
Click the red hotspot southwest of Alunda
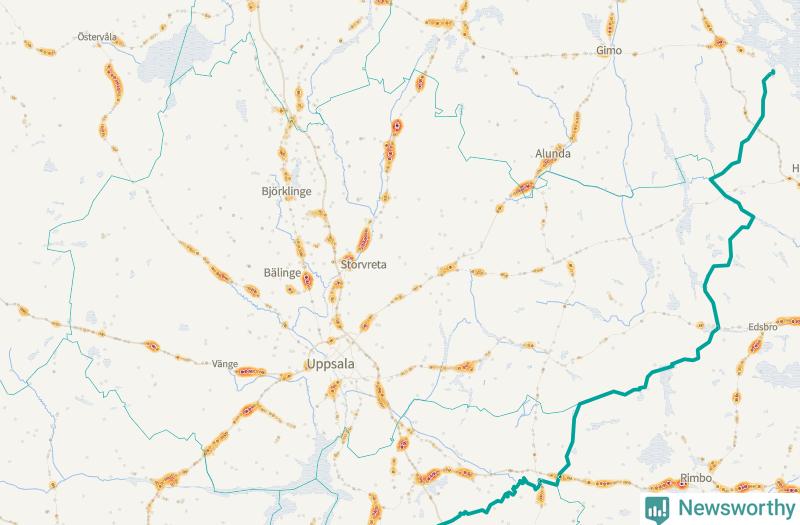522,189
